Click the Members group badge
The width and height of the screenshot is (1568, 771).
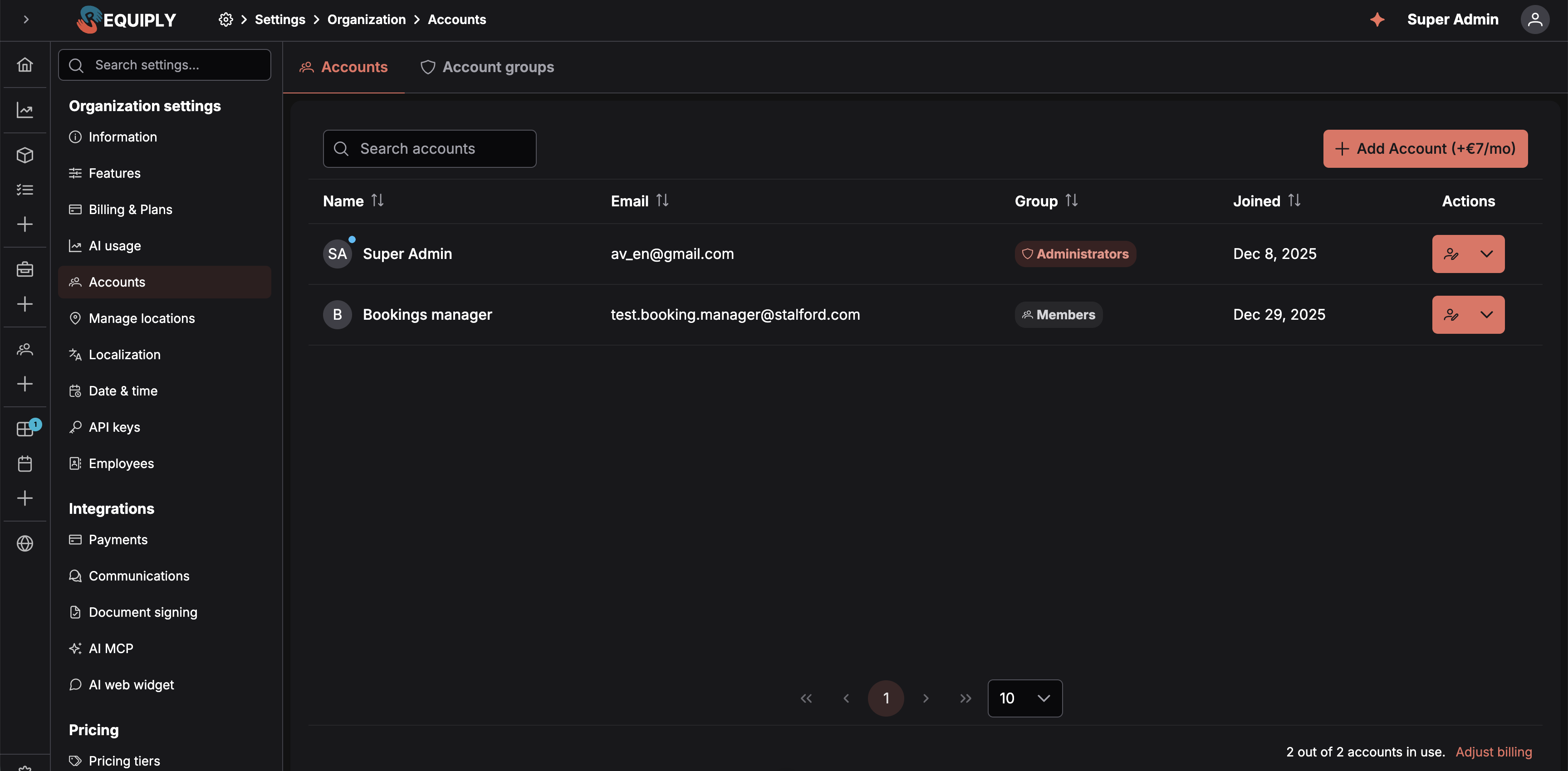click(1058, 315)
